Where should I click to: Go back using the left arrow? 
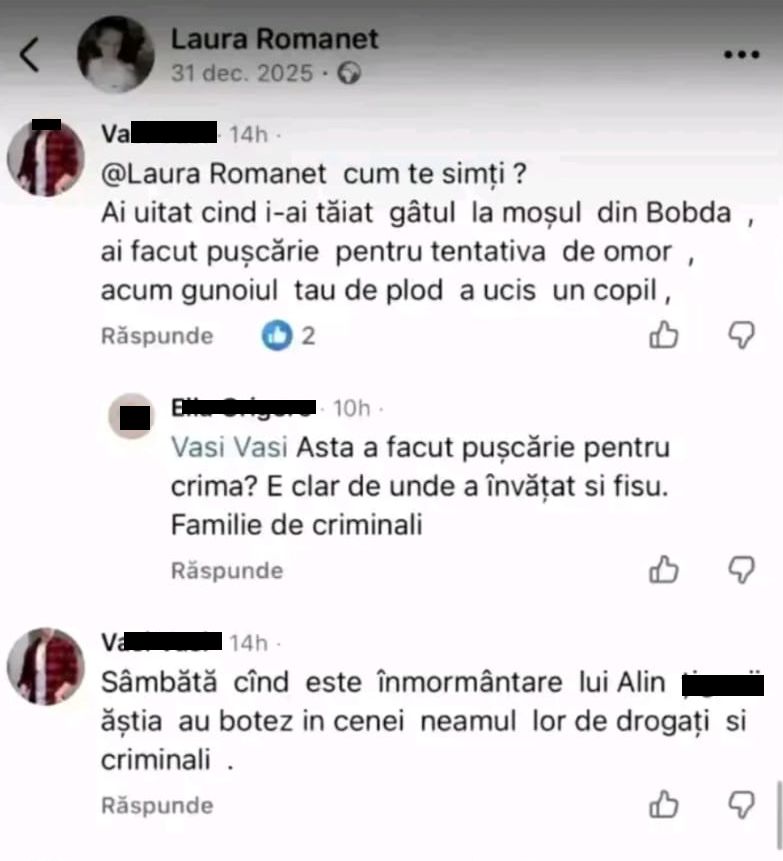pos(29,54)
